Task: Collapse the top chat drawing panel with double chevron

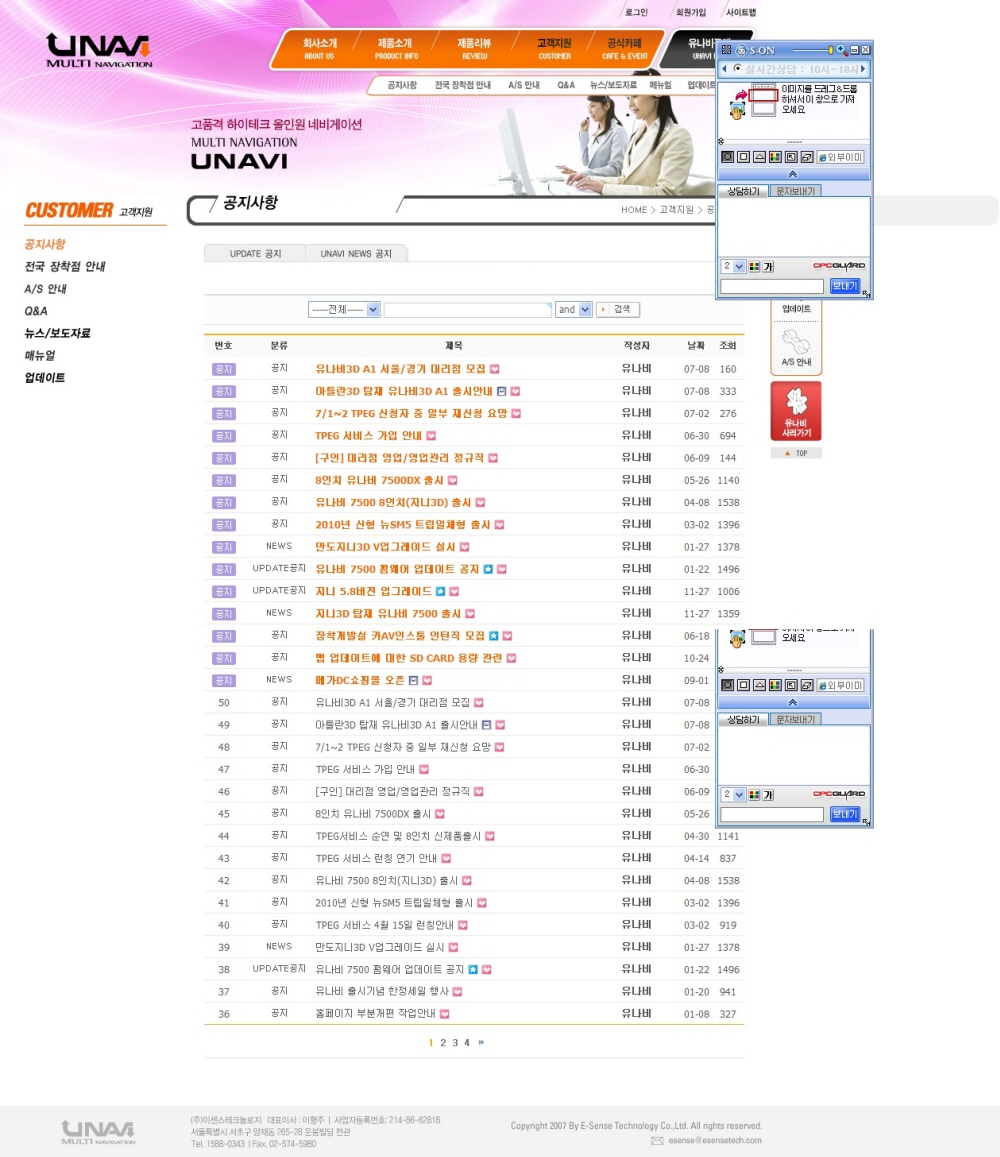Action: click(x=793, y=174)
